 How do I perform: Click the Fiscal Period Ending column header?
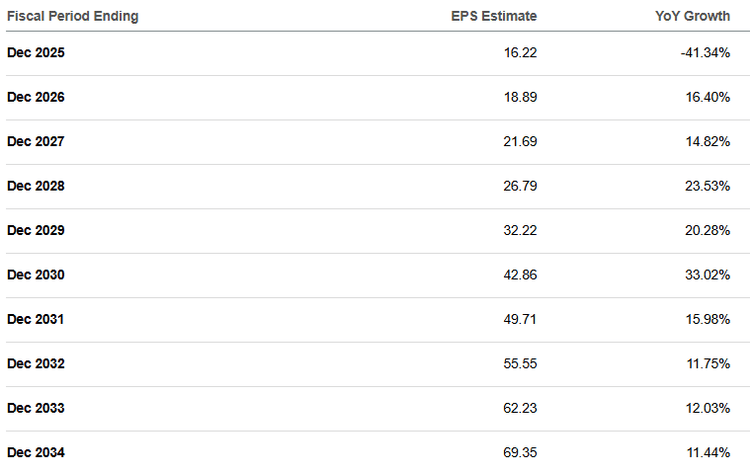73,16
